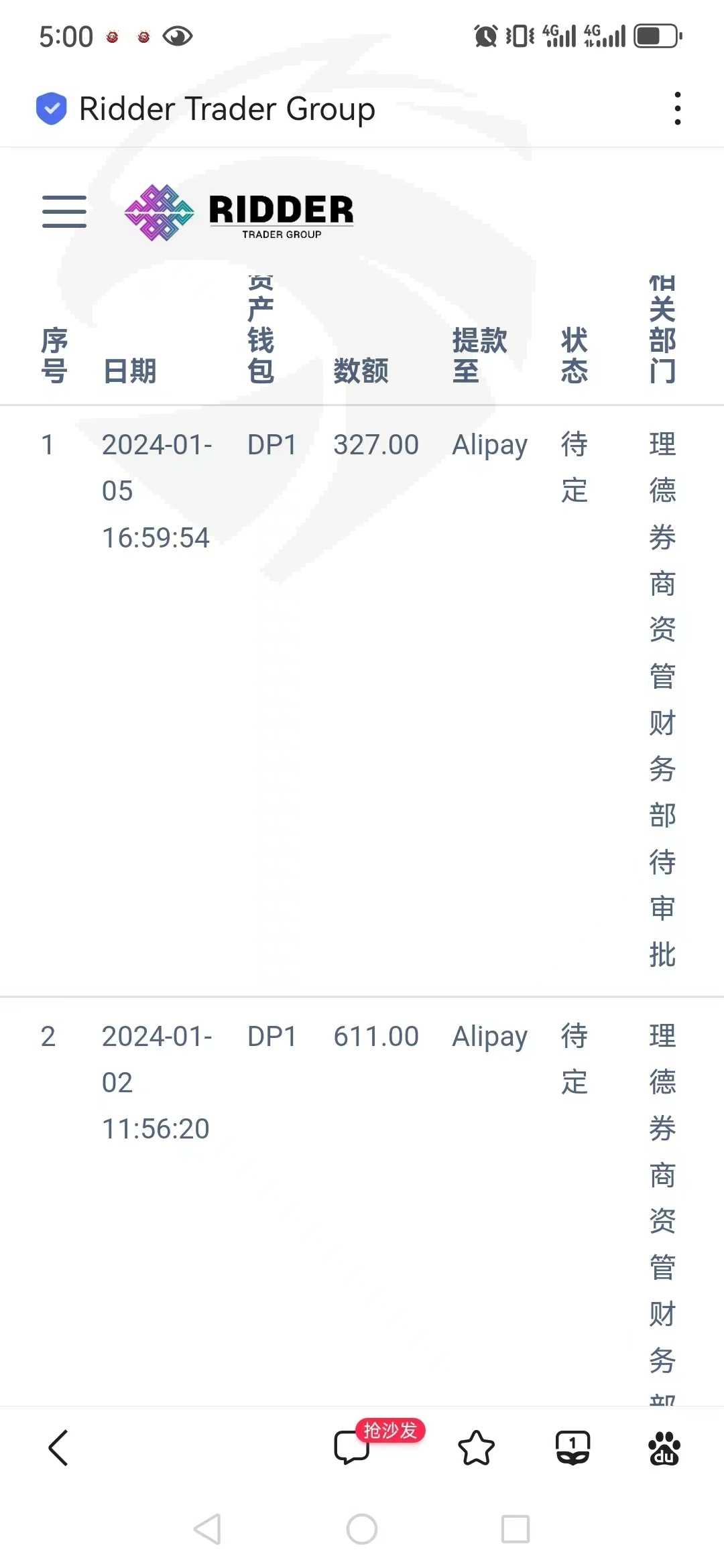Open the comments bubble icon
Image resolution: width=724 pixels, height=1568 pixels.
(352, 1448)
